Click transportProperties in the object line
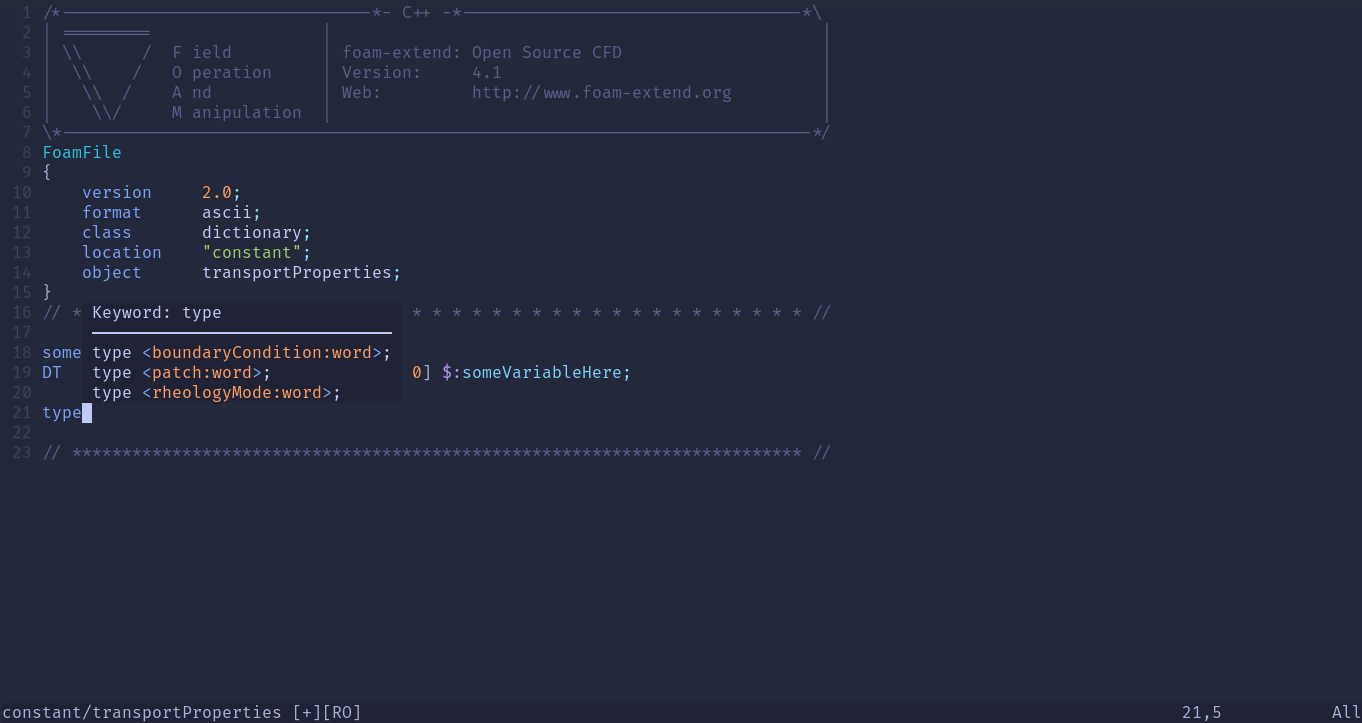Viewport: 1362px width, 723px height. click(296, 272)
